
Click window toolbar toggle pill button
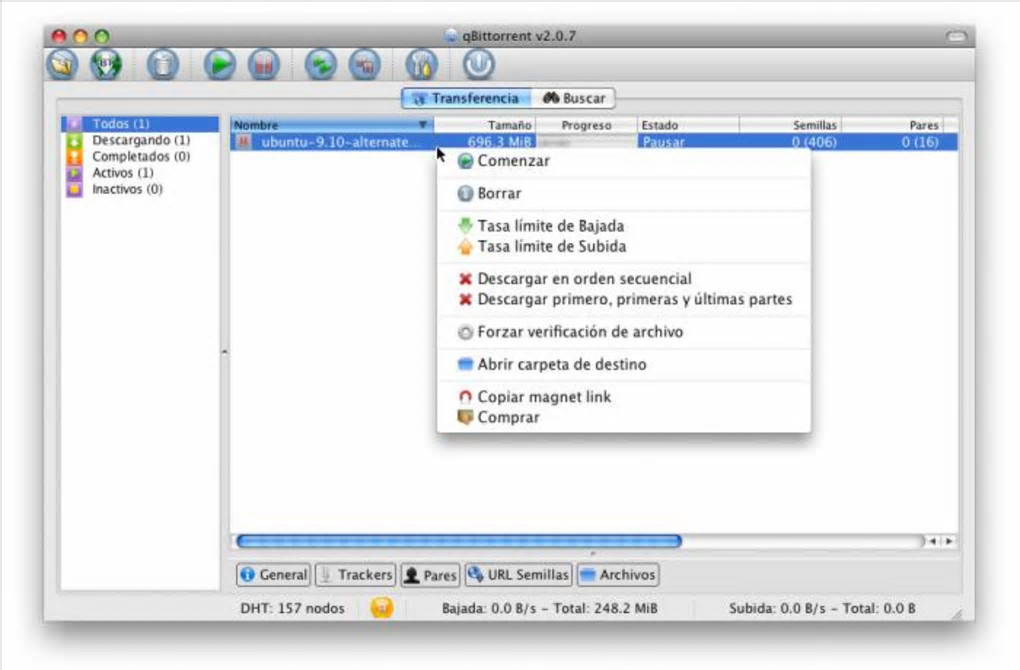(956, 36)
